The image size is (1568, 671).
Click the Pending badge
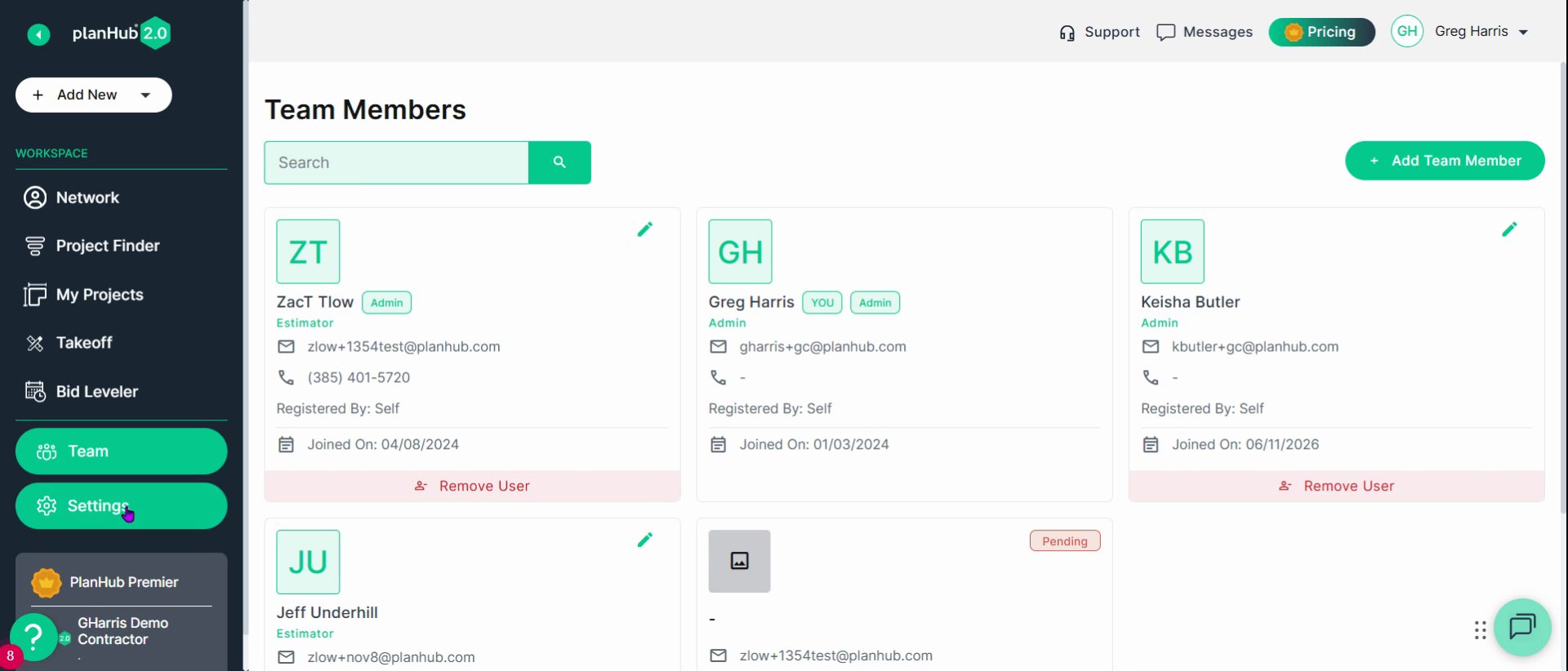(1065, 541)
